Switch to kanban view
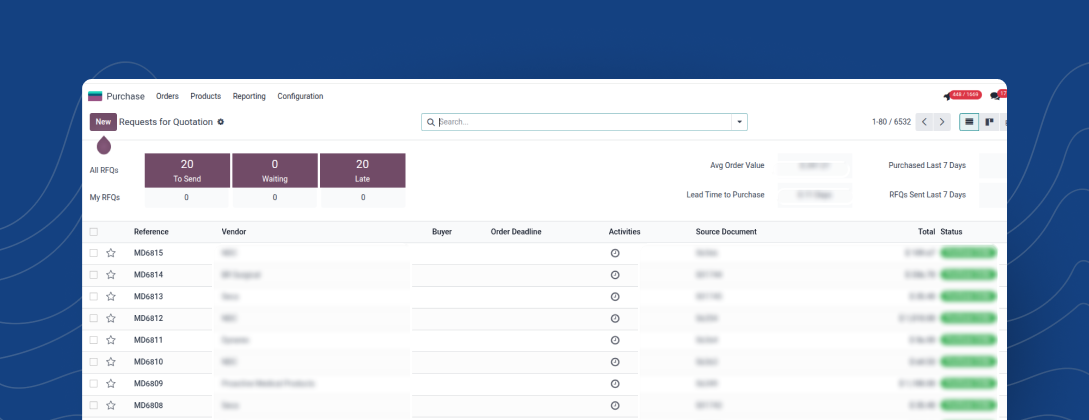 989,122
